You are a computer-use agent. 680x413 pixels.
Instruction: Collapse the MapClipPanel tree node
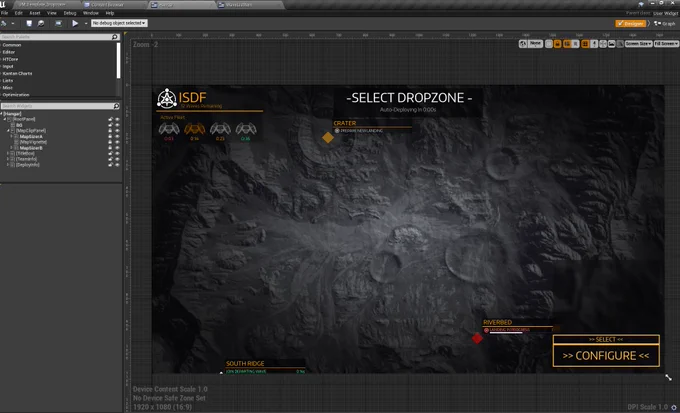click(x=8, y=131)
